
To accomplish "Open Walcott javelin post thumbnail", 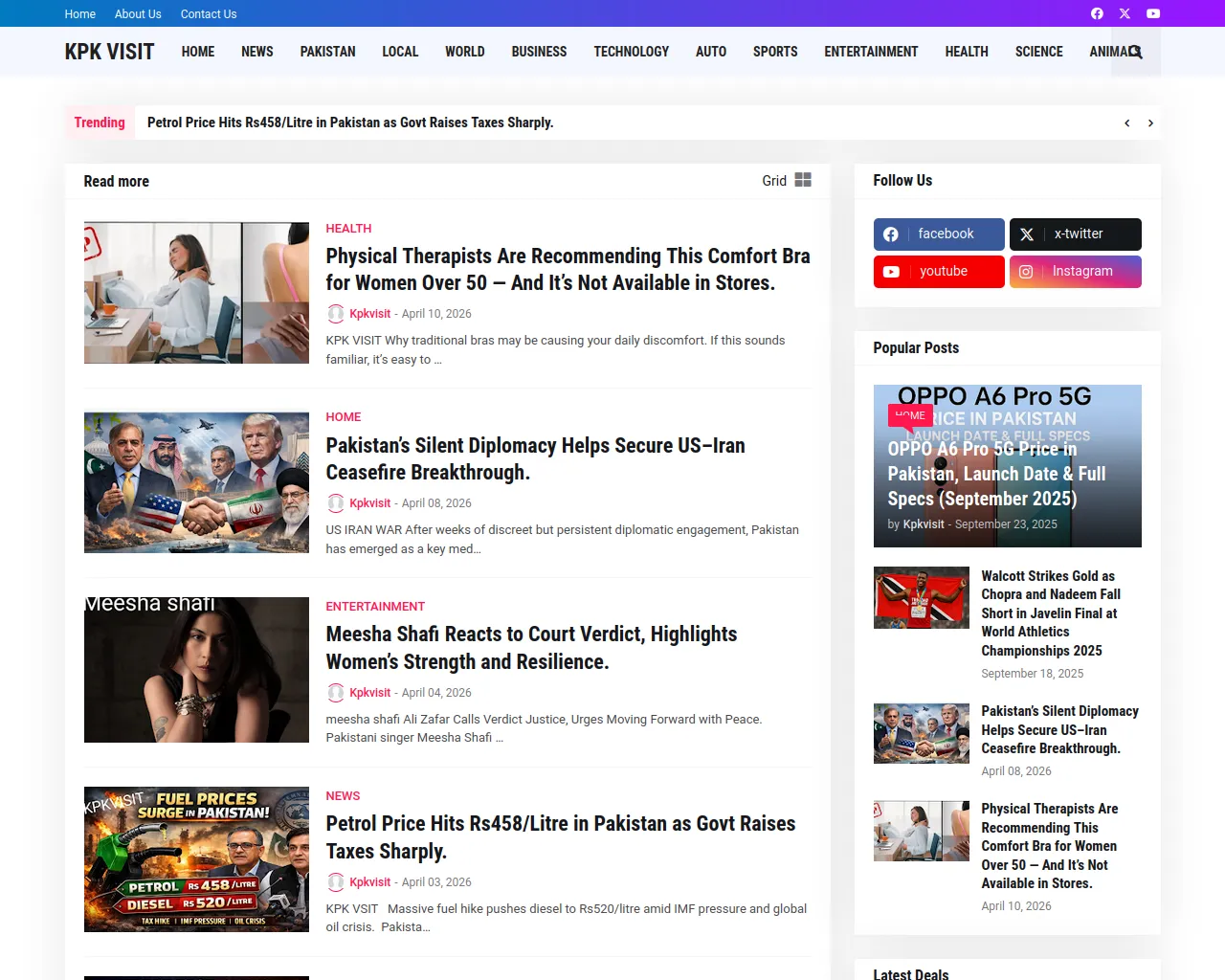I will (922, 598).
